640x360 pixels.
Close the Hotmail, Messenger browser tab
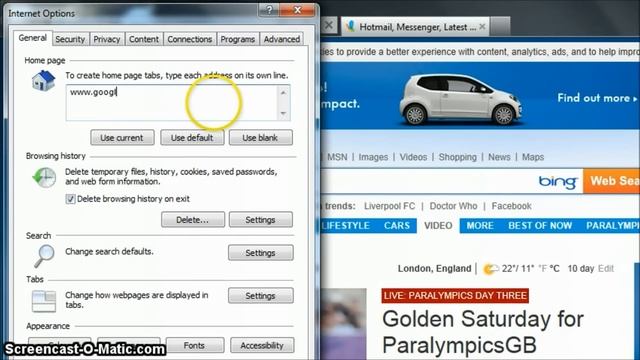[482, 27]
